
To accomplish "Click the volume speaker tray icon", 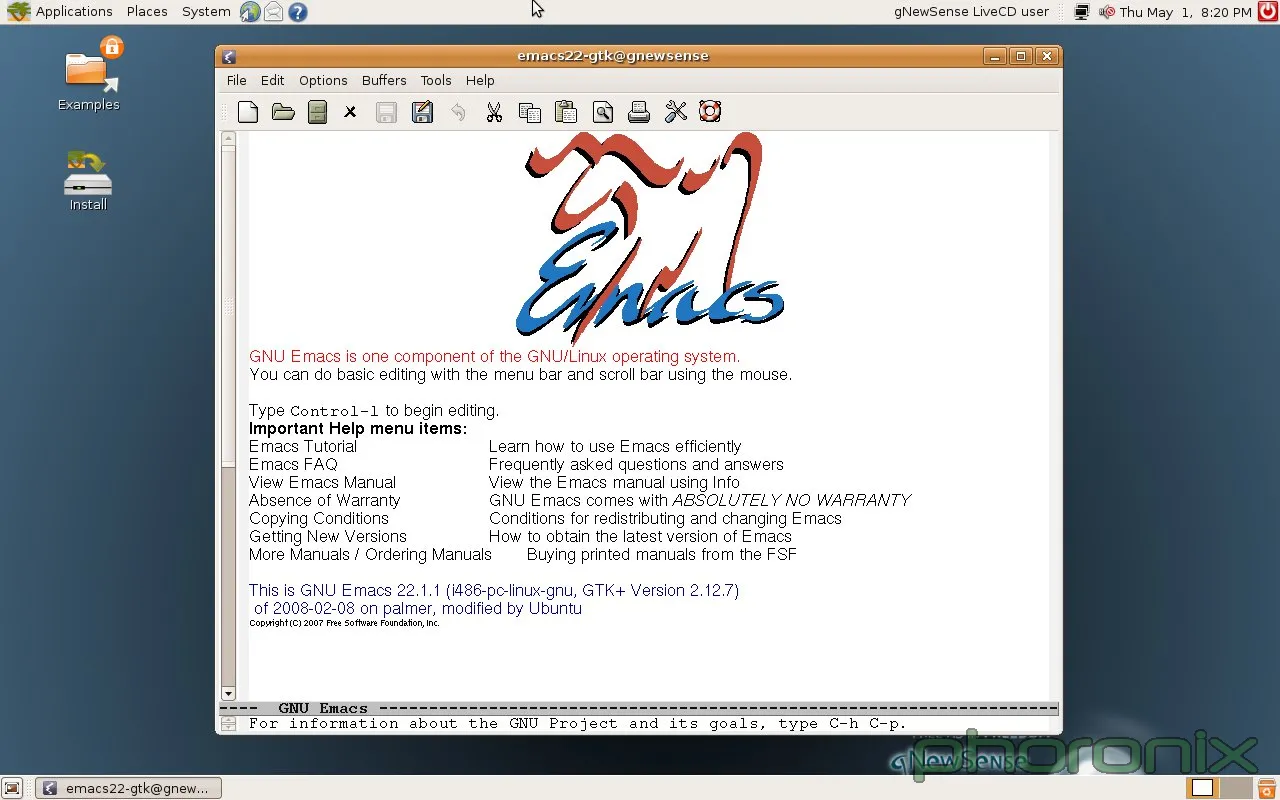I will (1107, 12).
